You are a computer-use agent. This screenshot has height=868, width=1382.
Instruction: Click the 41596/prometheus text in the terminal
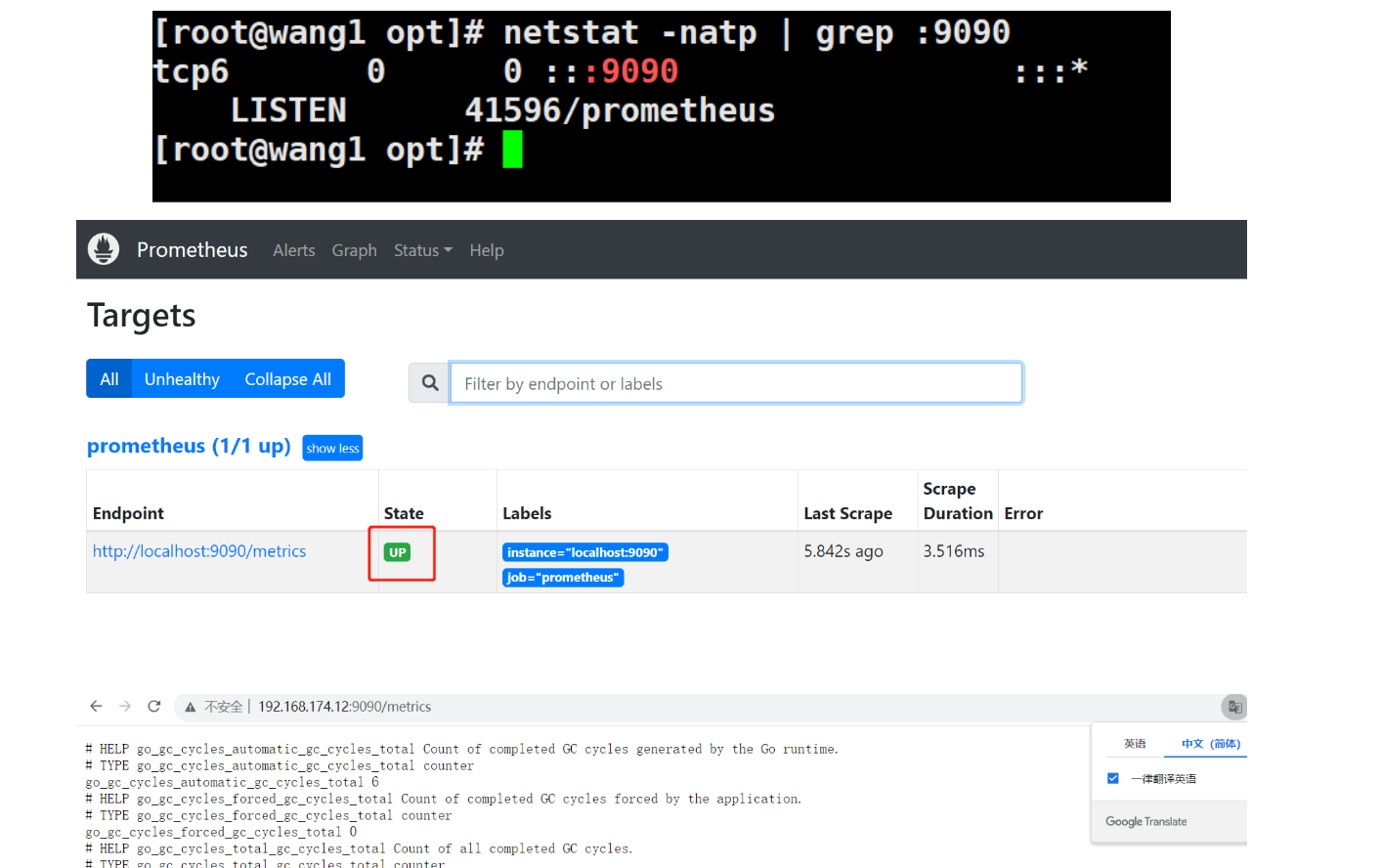pos(620,110)
